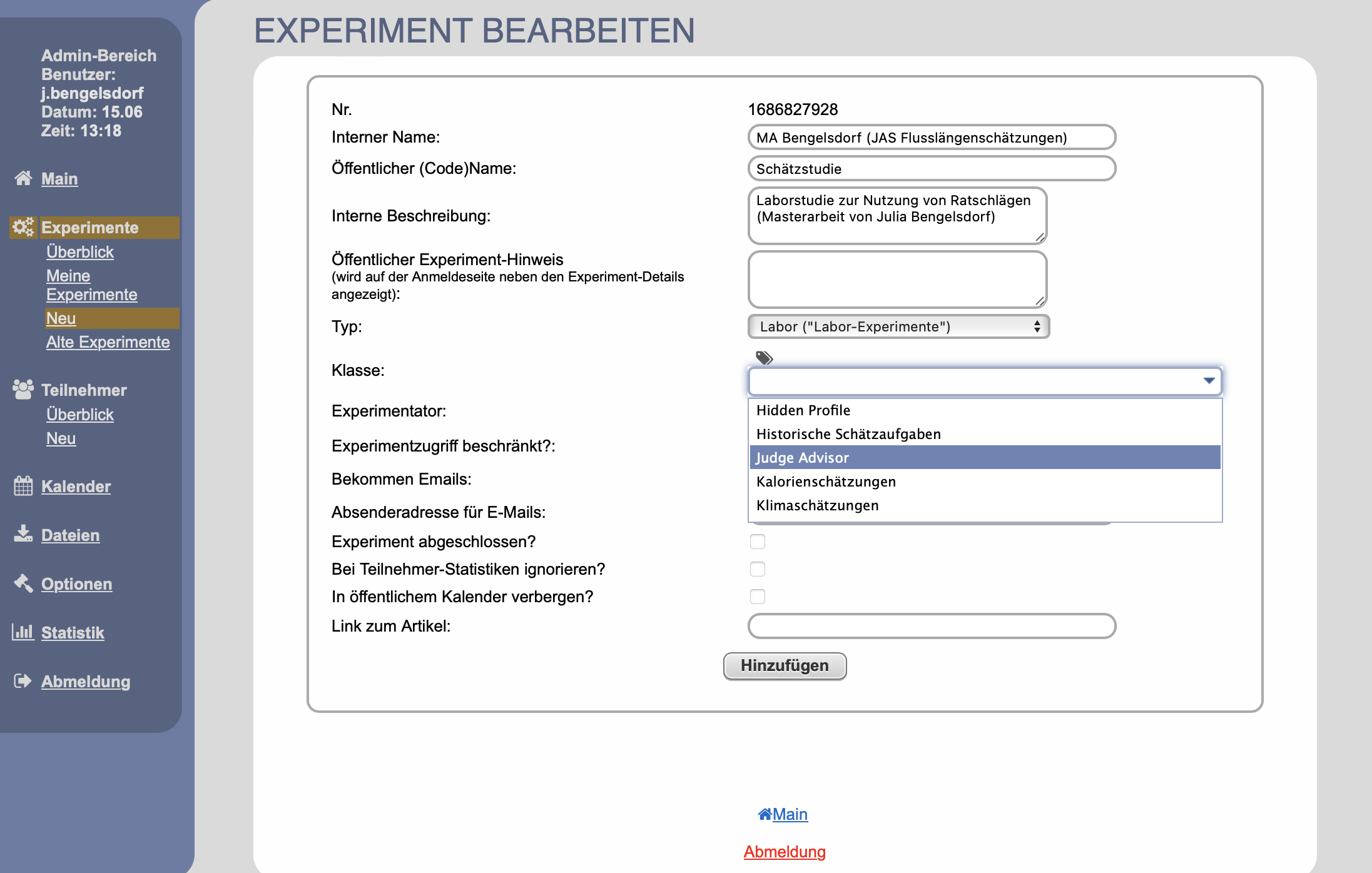This screenshot has width=1372, height=873.
Task: Click the calendar icon beside Kalender
Action: click(x=23, y=486)
